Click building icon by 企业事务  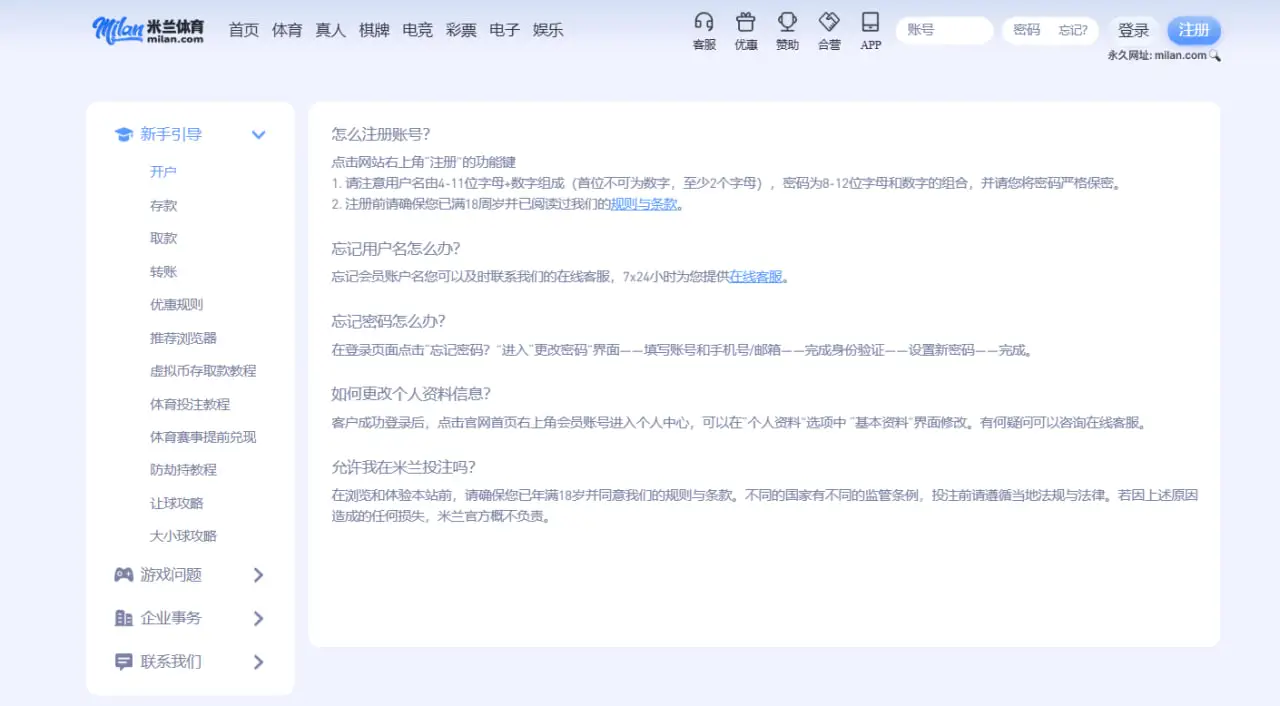click(123, 618)
